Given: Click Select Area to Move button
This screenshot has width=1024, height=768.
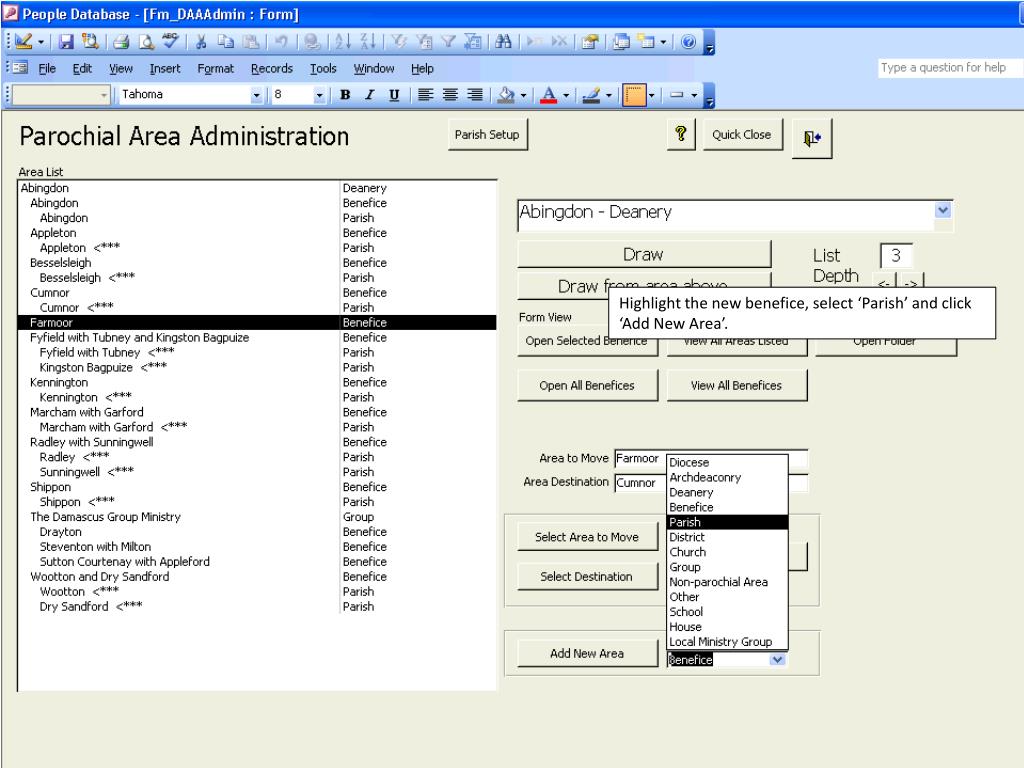Looking at the screenshot, I should [x=587, y=537].
